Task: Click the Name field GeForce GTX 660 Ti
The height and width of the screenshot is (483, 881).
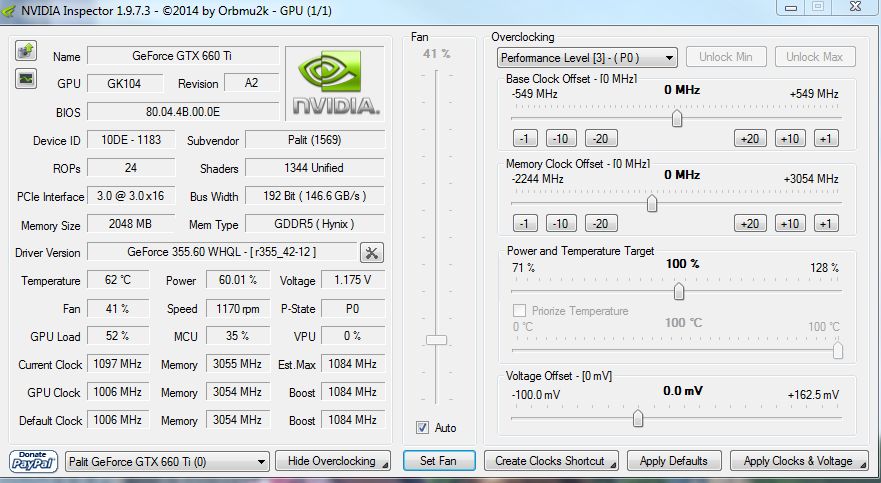Action: 183,56
